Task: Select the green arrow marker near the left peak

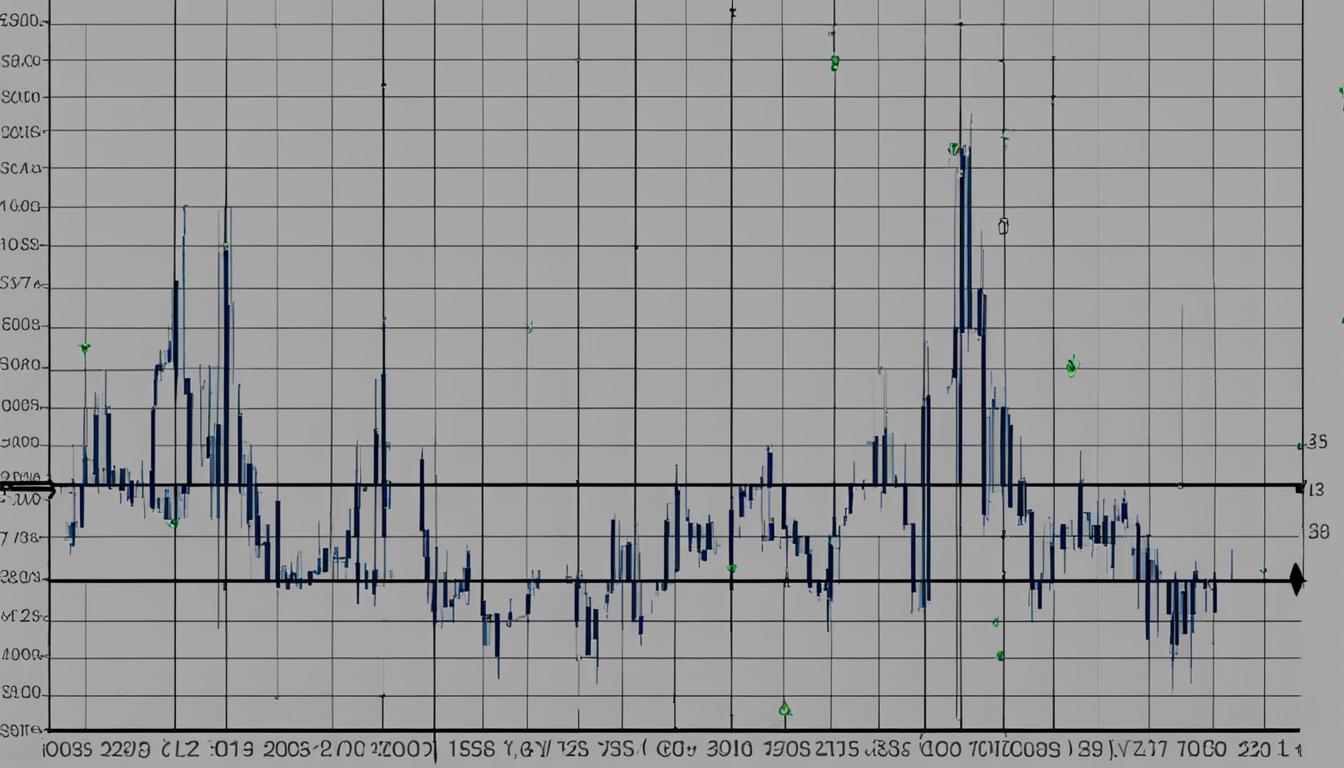Action: pyautogui.click(x=85, y=349)
